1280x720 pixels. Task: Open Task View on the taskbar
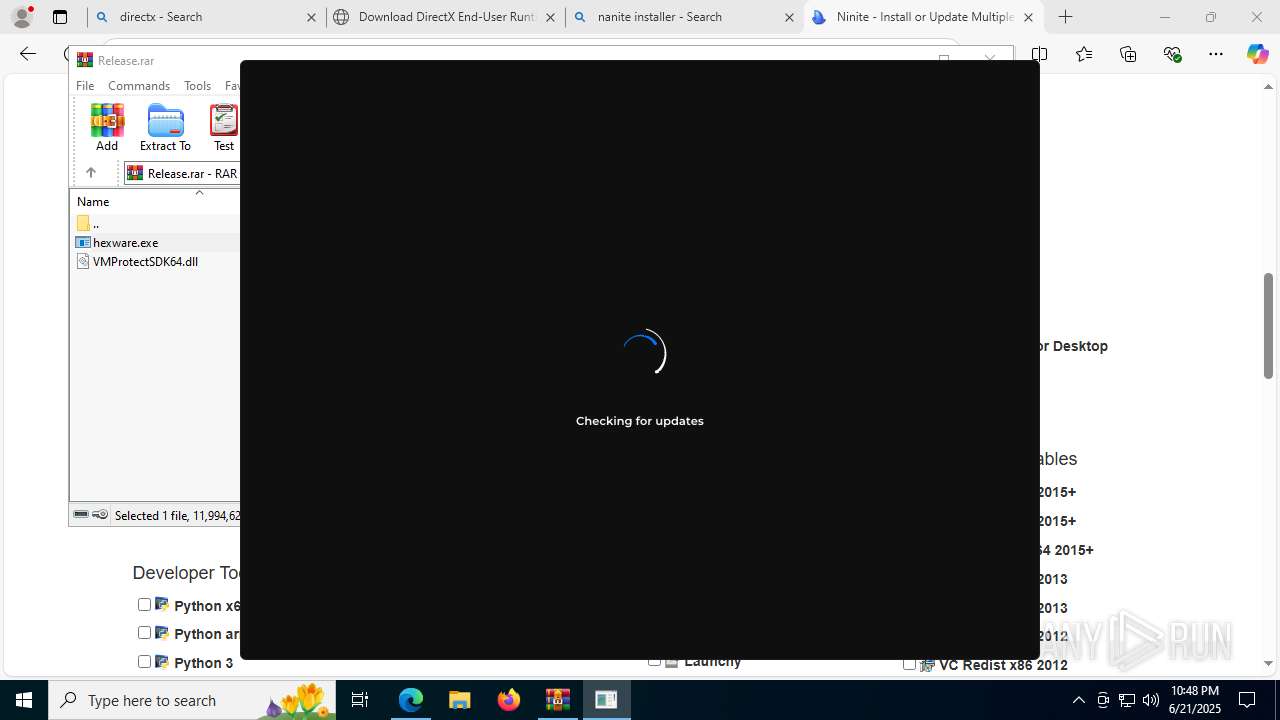click(361, 700)
